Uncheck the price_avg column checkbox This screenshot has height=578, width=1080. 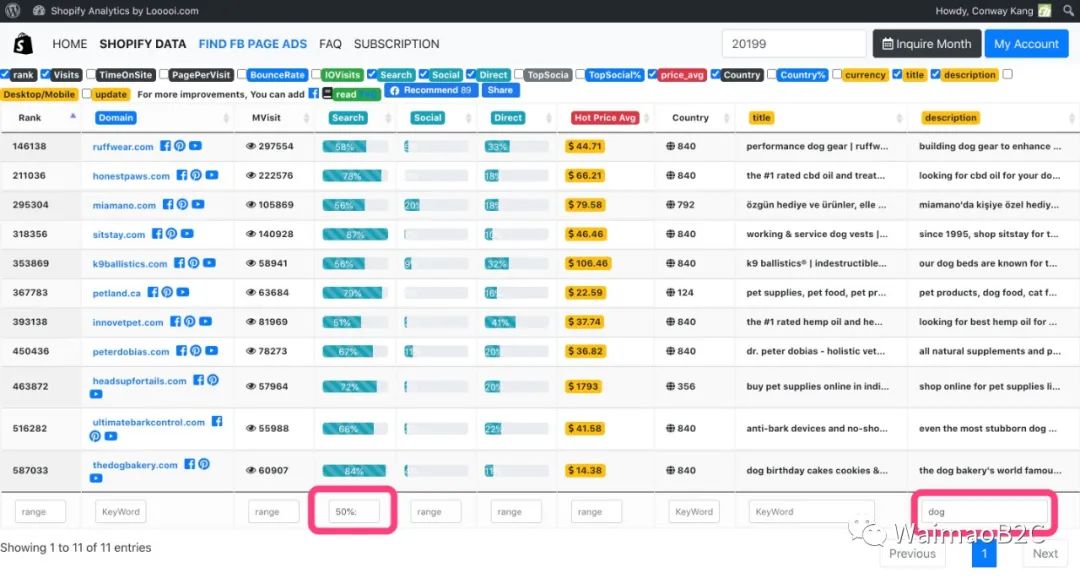click(x=653, y=74)
